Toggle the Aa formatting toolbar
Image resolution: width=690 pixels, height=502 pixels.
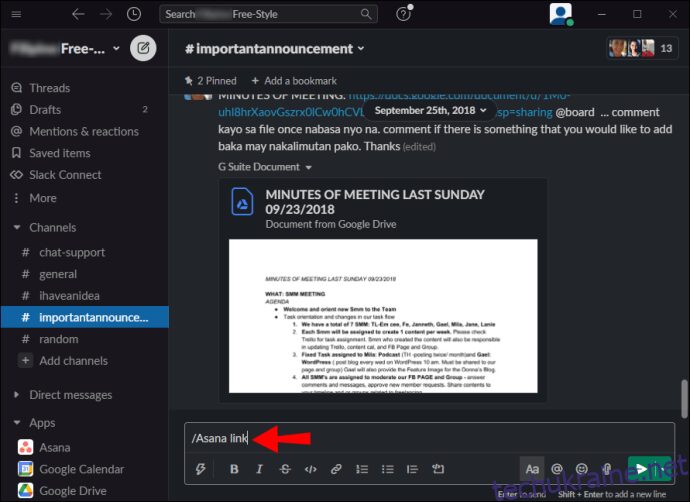(532, 469)
